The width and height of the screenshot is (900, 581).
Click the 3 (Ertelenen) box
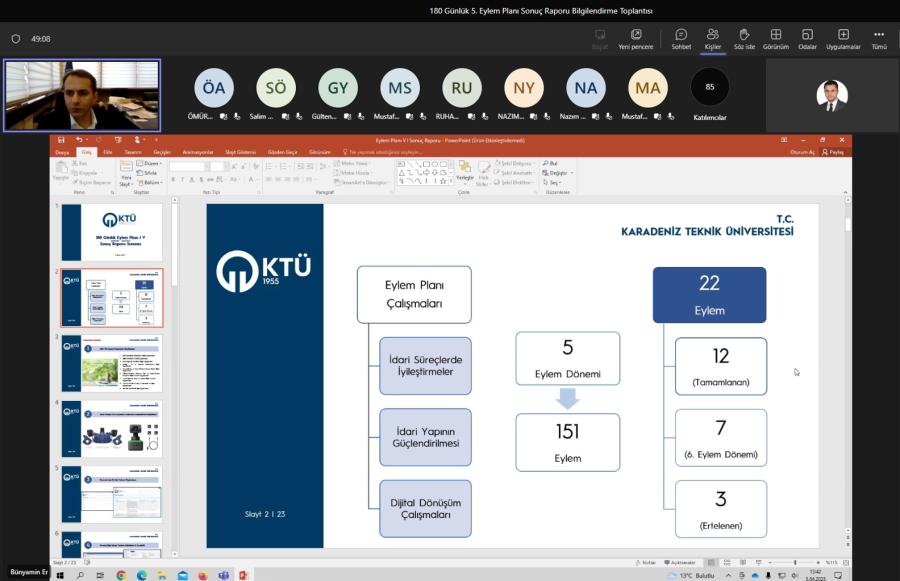click(721, 509)
